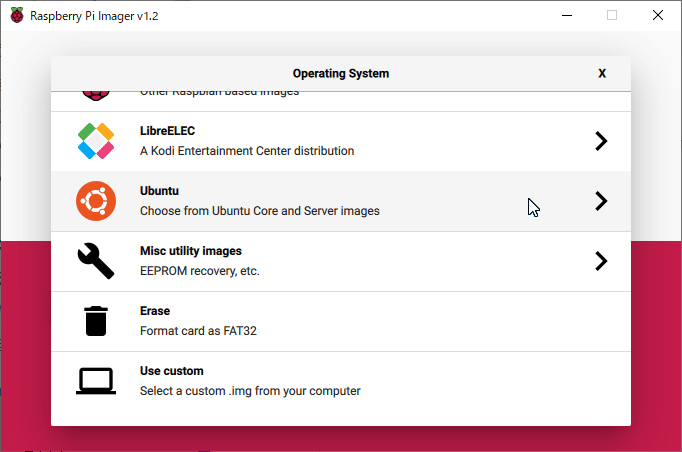
Task: Maximize the Raspberry Pi Imager window
Action: click(612, 15)
